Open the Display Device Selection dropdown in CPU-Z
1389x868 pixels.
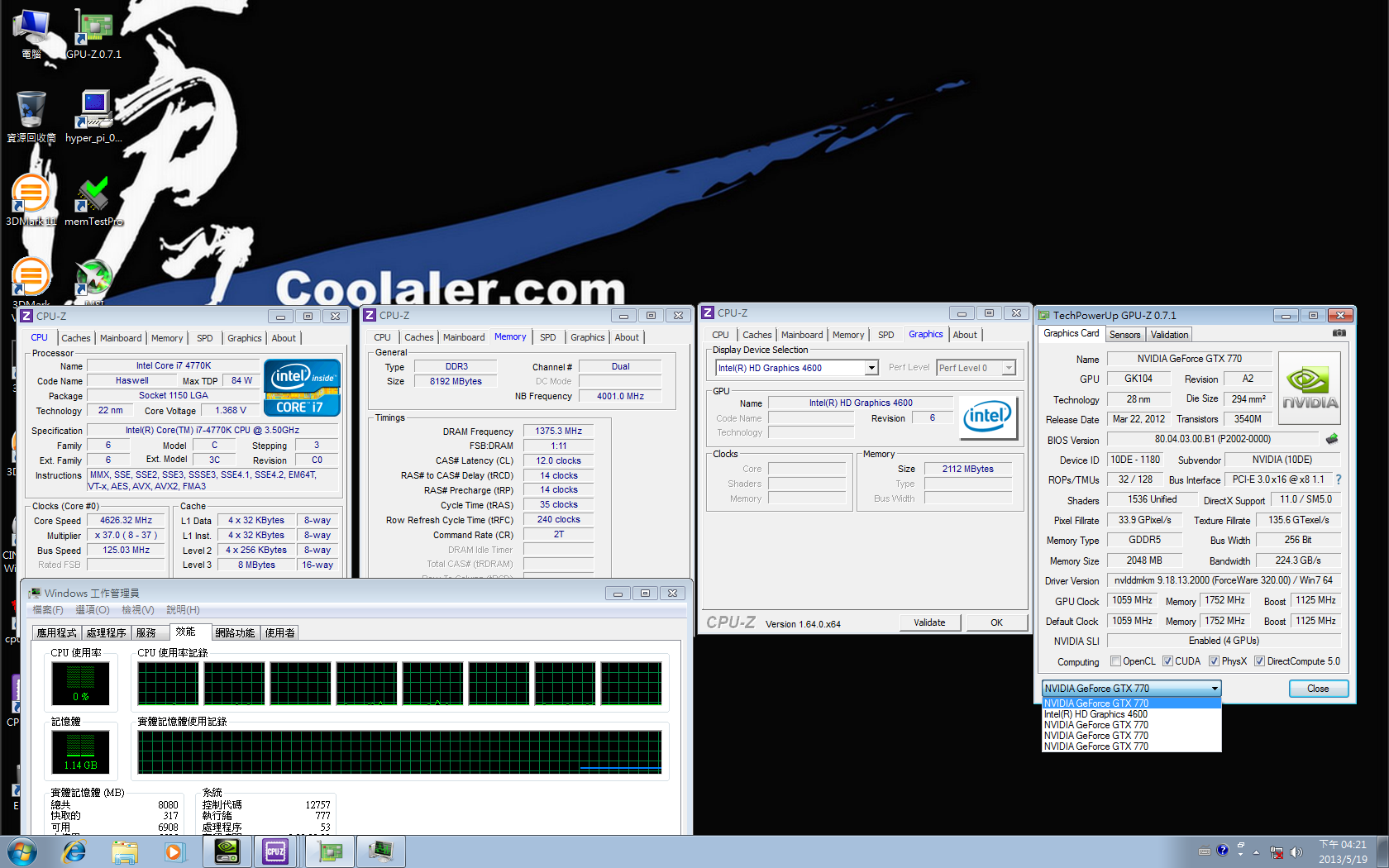871,368
